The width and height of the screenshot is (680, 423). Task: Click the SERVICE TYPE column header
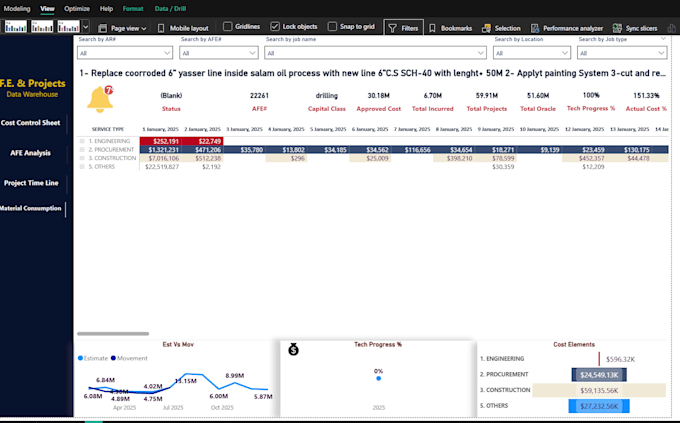click(108, 129)
